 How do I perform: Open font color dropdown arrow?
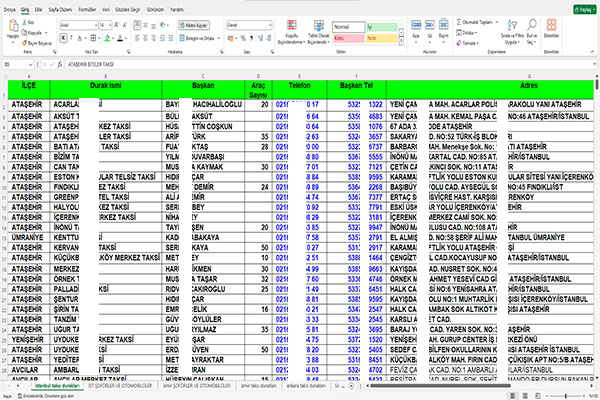pos(126,38)
